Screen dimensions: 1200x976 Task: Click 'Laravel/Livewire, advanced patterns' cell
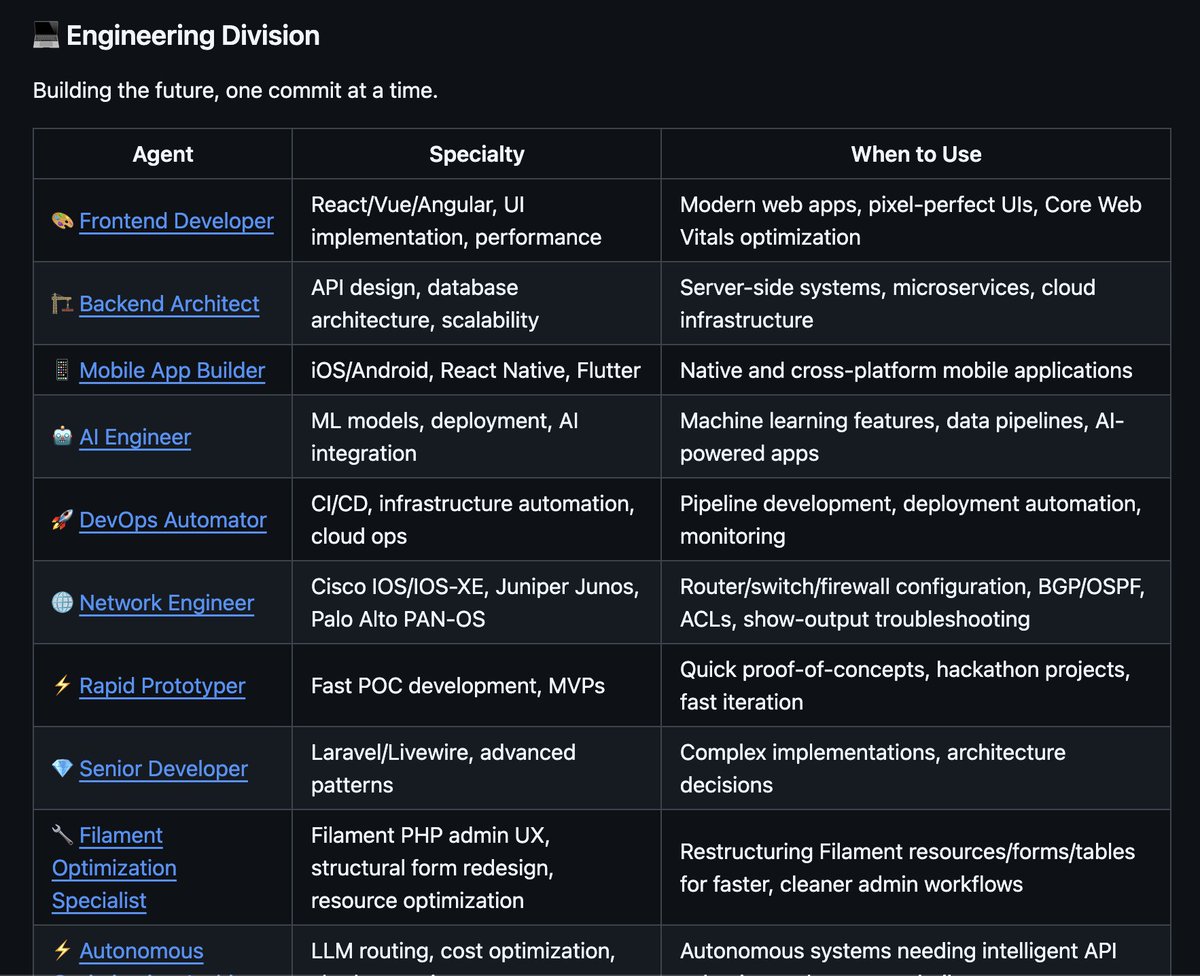coord(477,769)
